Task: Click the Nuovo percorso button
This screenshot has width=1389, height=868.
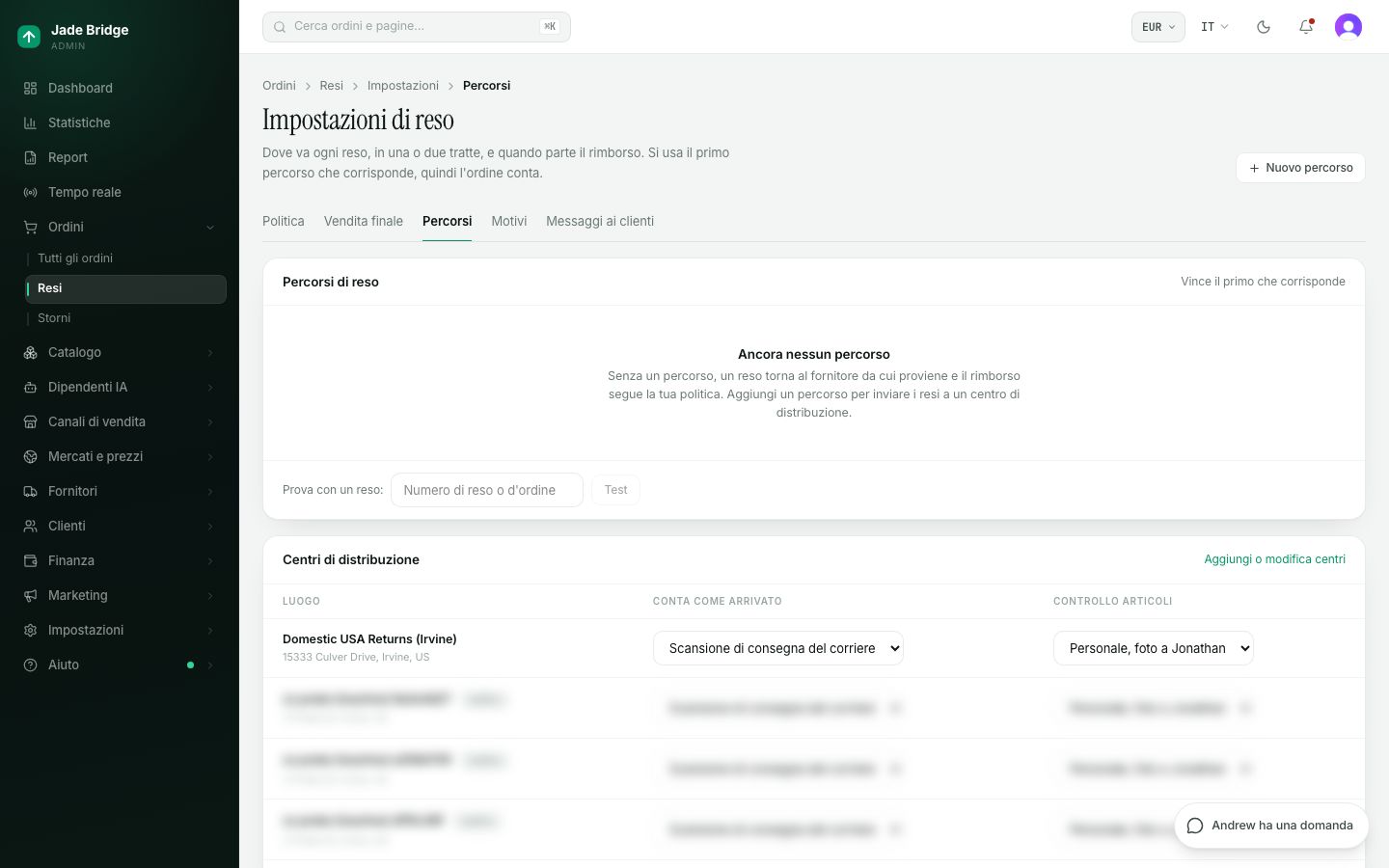Action: click(x=1300, y=168)
